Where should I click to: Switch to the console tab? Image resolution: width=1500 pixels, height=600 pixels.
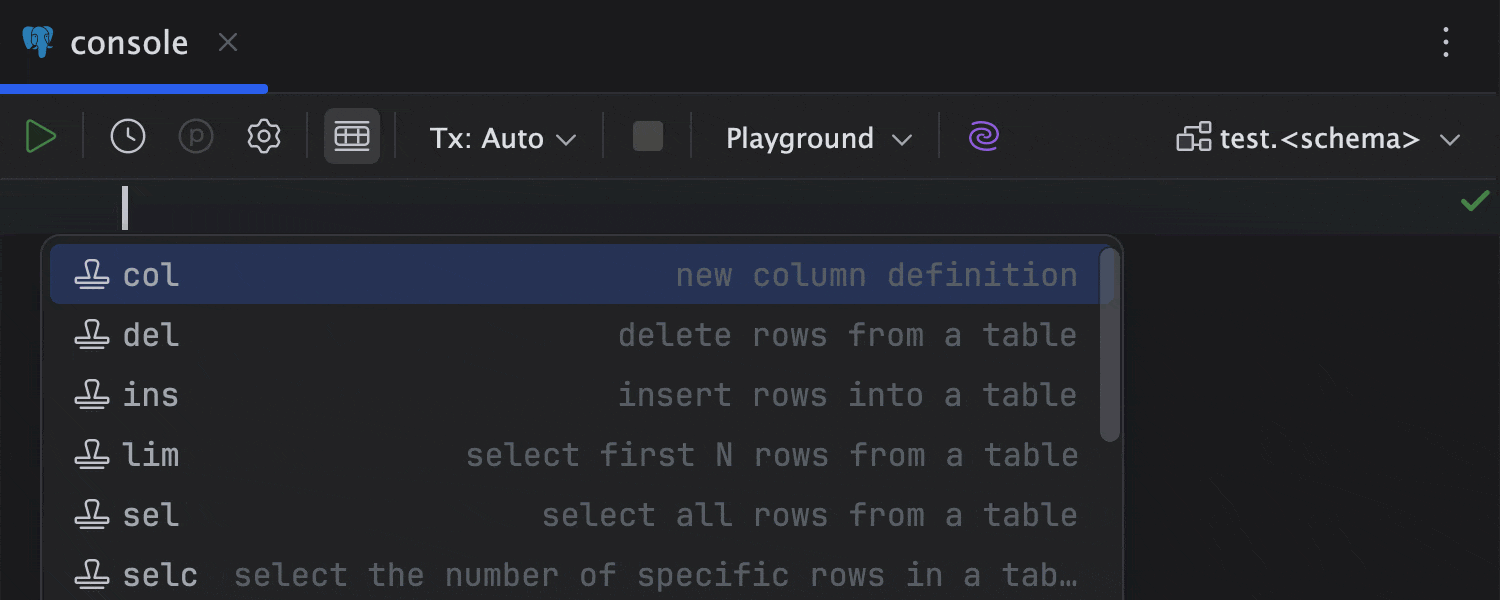128,42
